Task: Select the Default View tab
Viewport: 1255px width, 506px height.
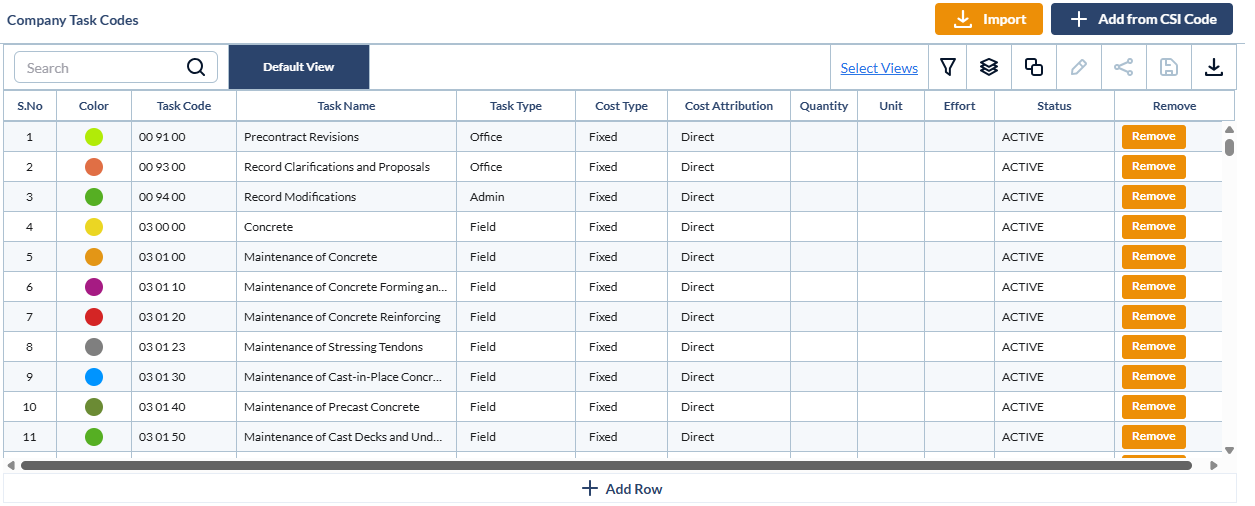Action: point(298,67)
